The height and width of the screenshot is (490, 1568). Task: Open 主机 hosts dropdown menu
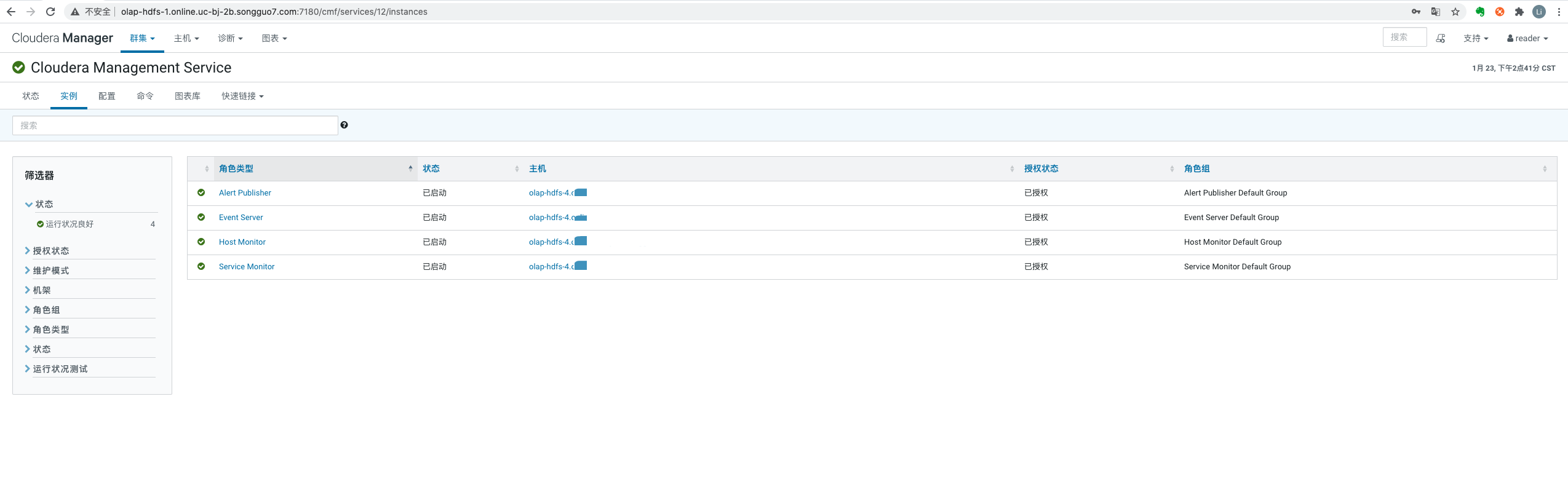click(x=186, y=38)
